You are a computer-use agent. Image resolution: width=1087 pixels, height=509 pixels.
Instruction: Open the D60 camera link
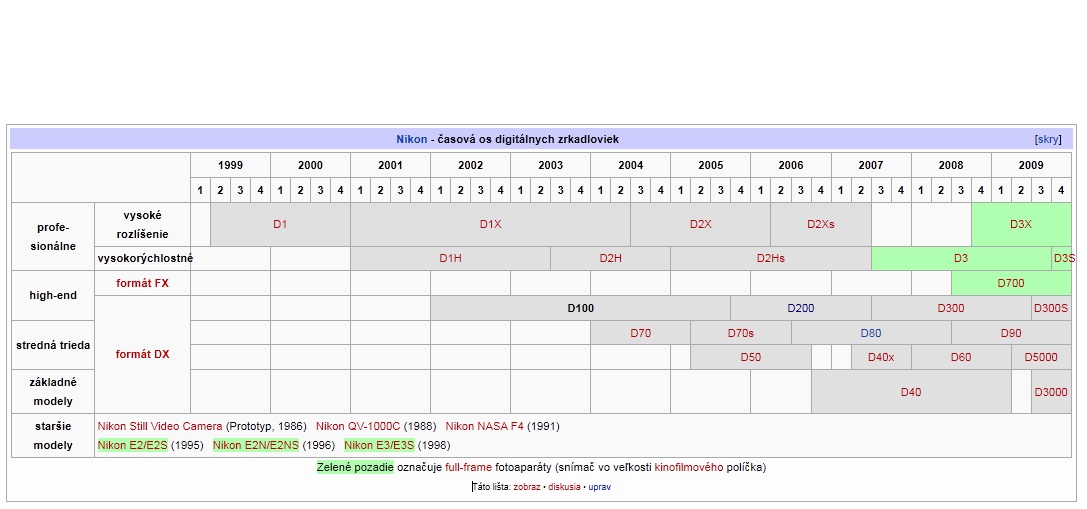[961, 357]
